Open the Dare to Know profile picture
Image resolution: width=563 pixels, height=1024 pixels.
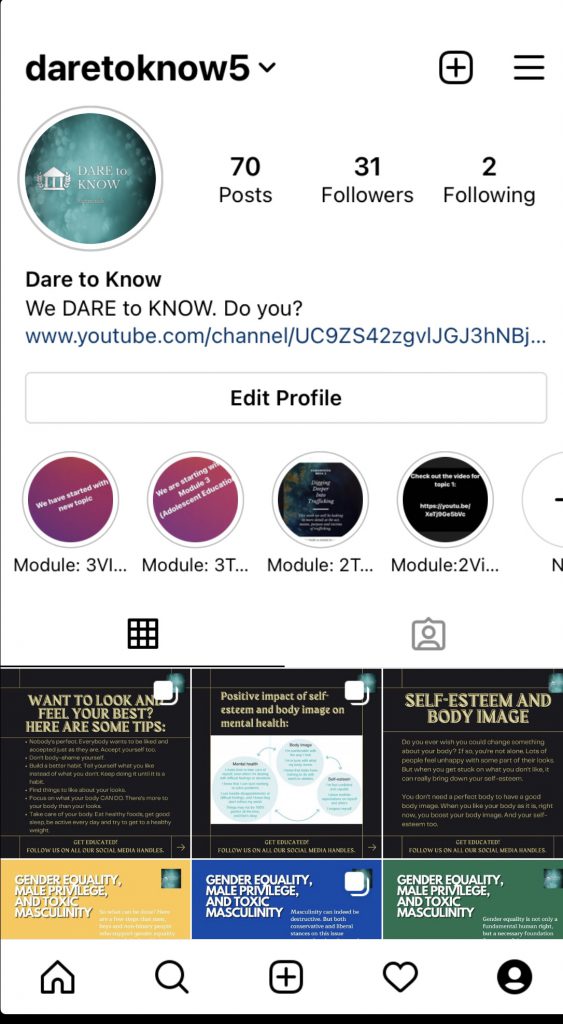pyautogui.click(x=90, y=179)
